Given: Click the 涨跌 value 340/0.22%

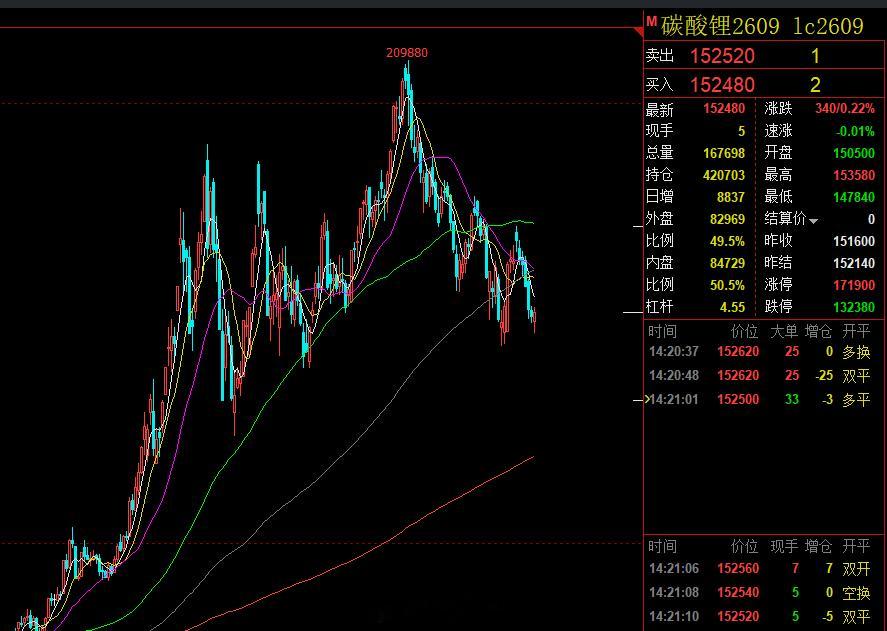Looking at the screenshot, I should pyautogui.click(x=845, y=108).
